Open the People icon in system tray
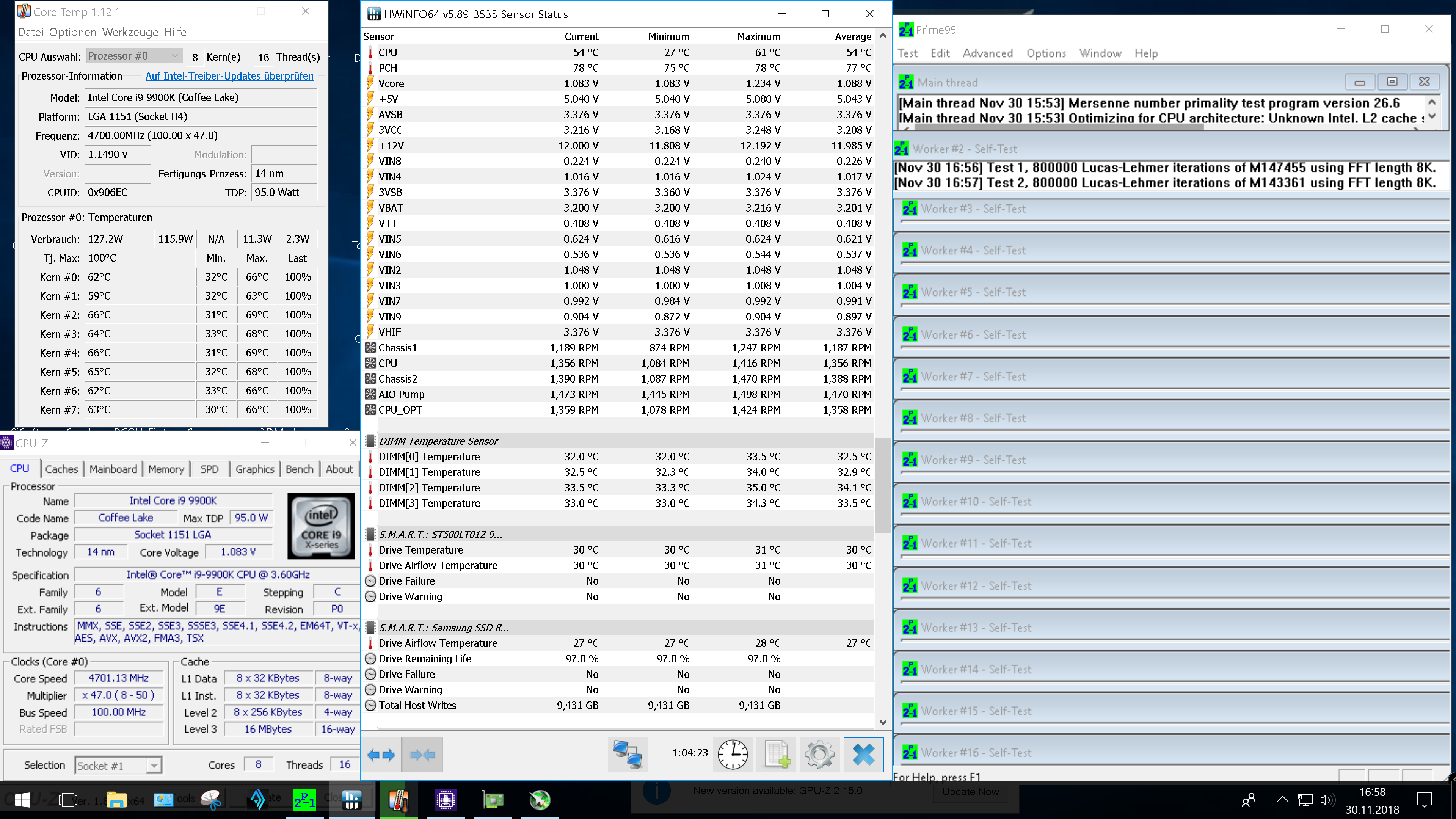 (x=1248, y=800)
